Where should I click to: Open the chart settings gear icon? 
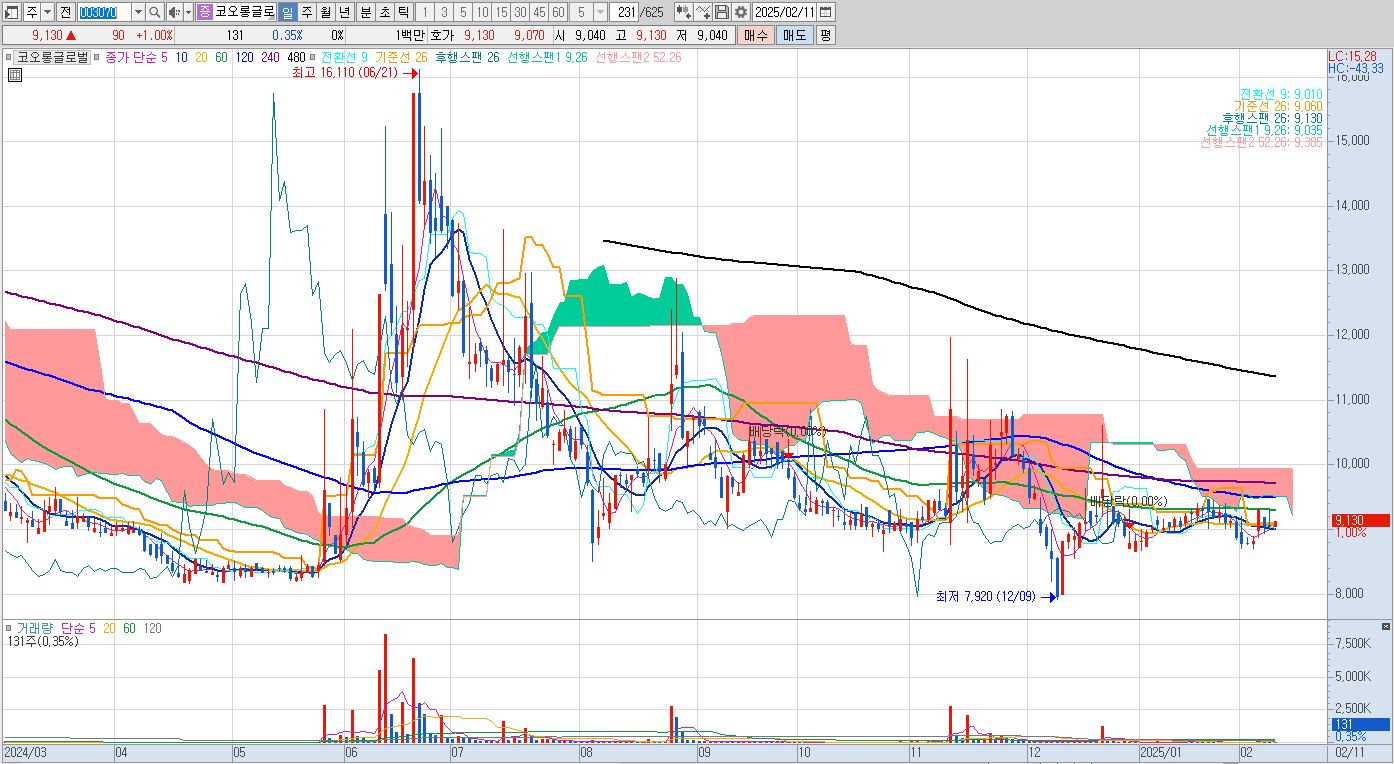pyautogui.click(x=741, y=12)
